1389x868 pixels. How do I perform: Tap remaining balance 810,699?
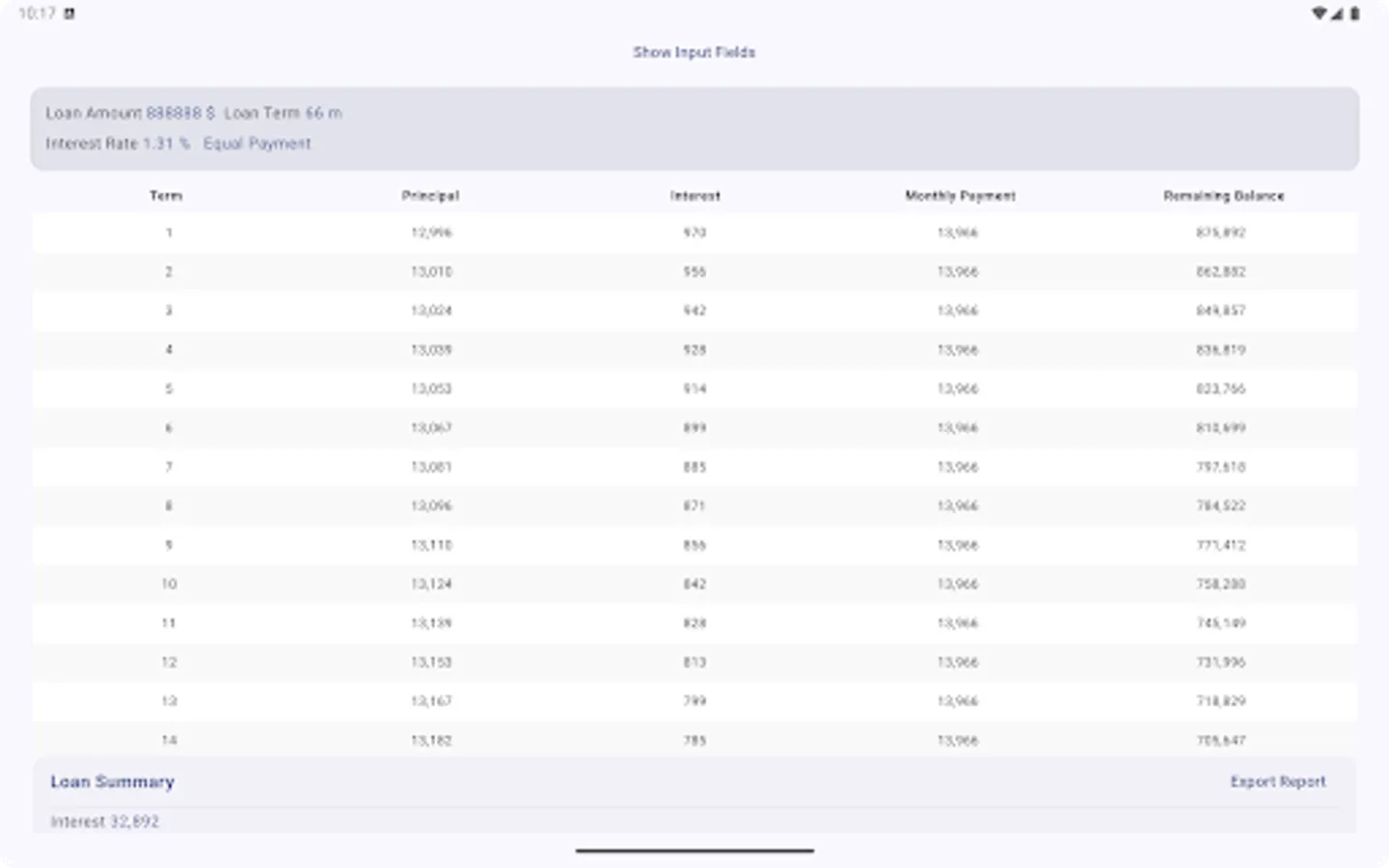click(1221, 428)
